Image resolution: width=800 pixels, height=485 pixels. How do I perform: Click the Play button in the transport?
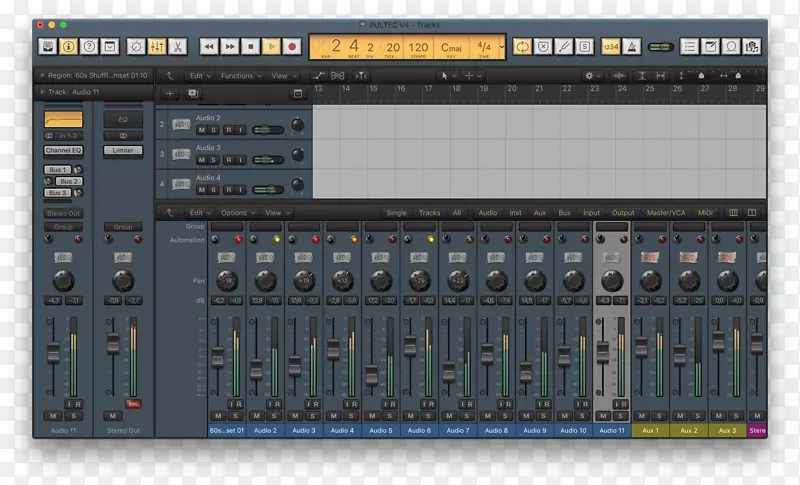[272, 46]
